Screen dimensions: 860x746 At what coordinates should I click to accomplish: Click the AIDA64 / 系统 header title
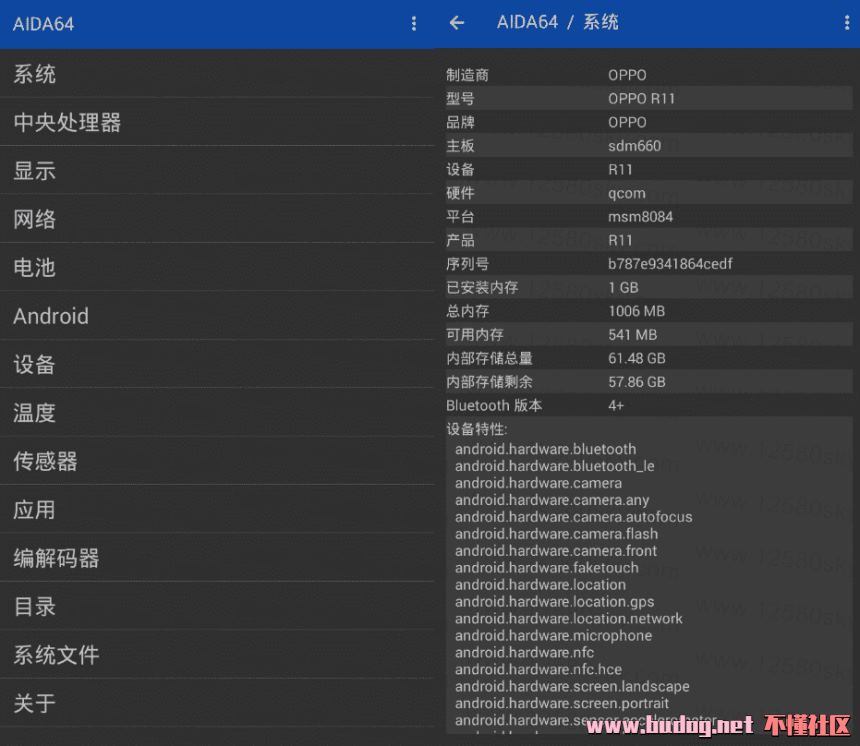(557, 22)
